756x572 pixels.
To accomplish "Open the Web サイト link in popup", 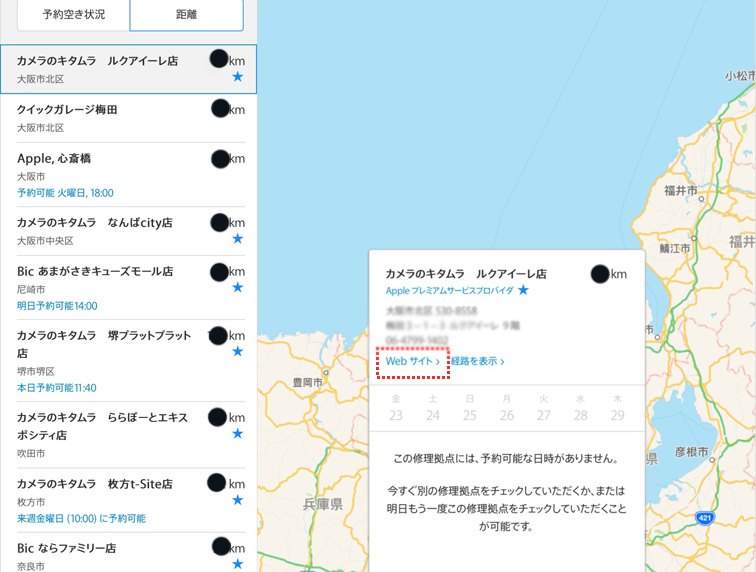I will pyautogui.click(x=413, y=361).
